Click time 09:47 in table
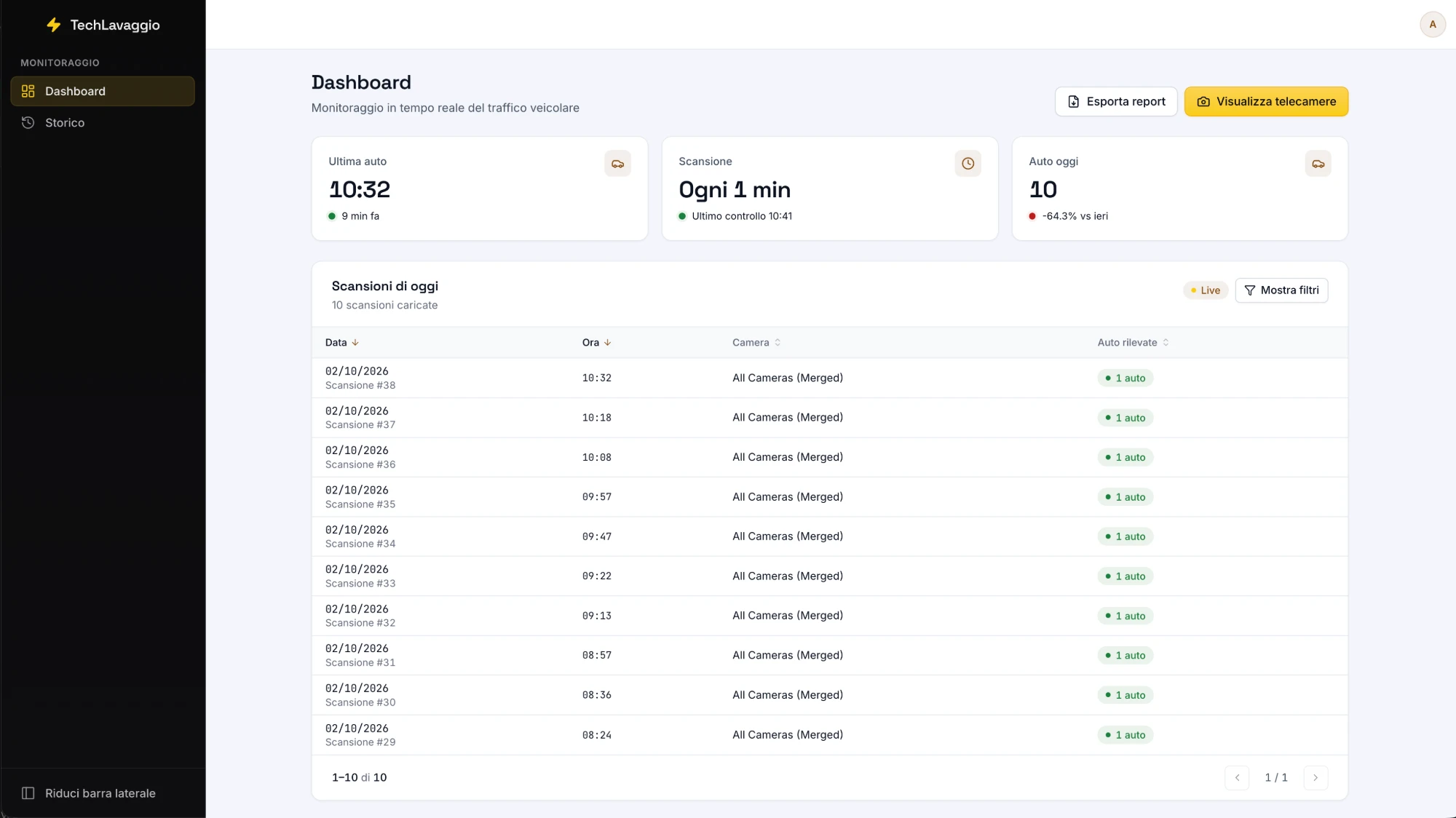This screenshot has height=818, width=1456. [x=597, y=536]
